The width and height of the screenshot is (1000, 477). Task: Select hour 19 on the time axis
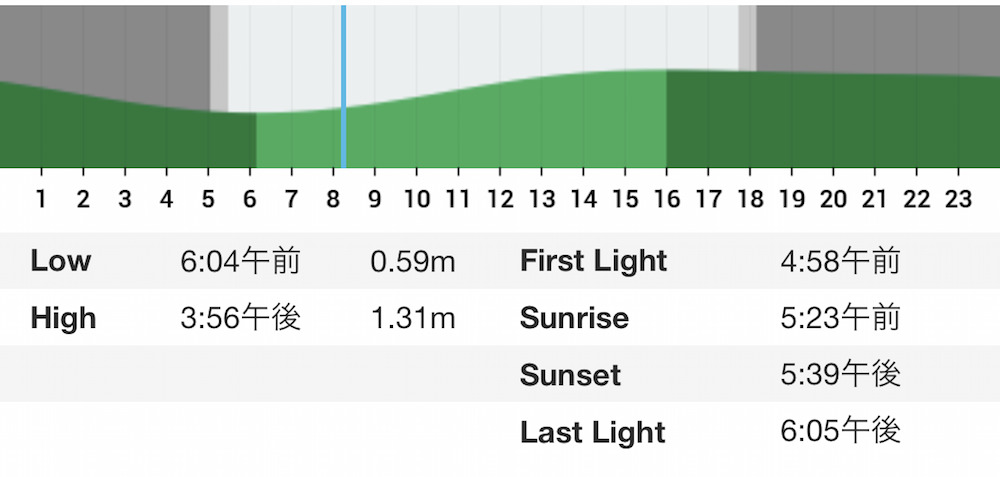pos(791,200)
